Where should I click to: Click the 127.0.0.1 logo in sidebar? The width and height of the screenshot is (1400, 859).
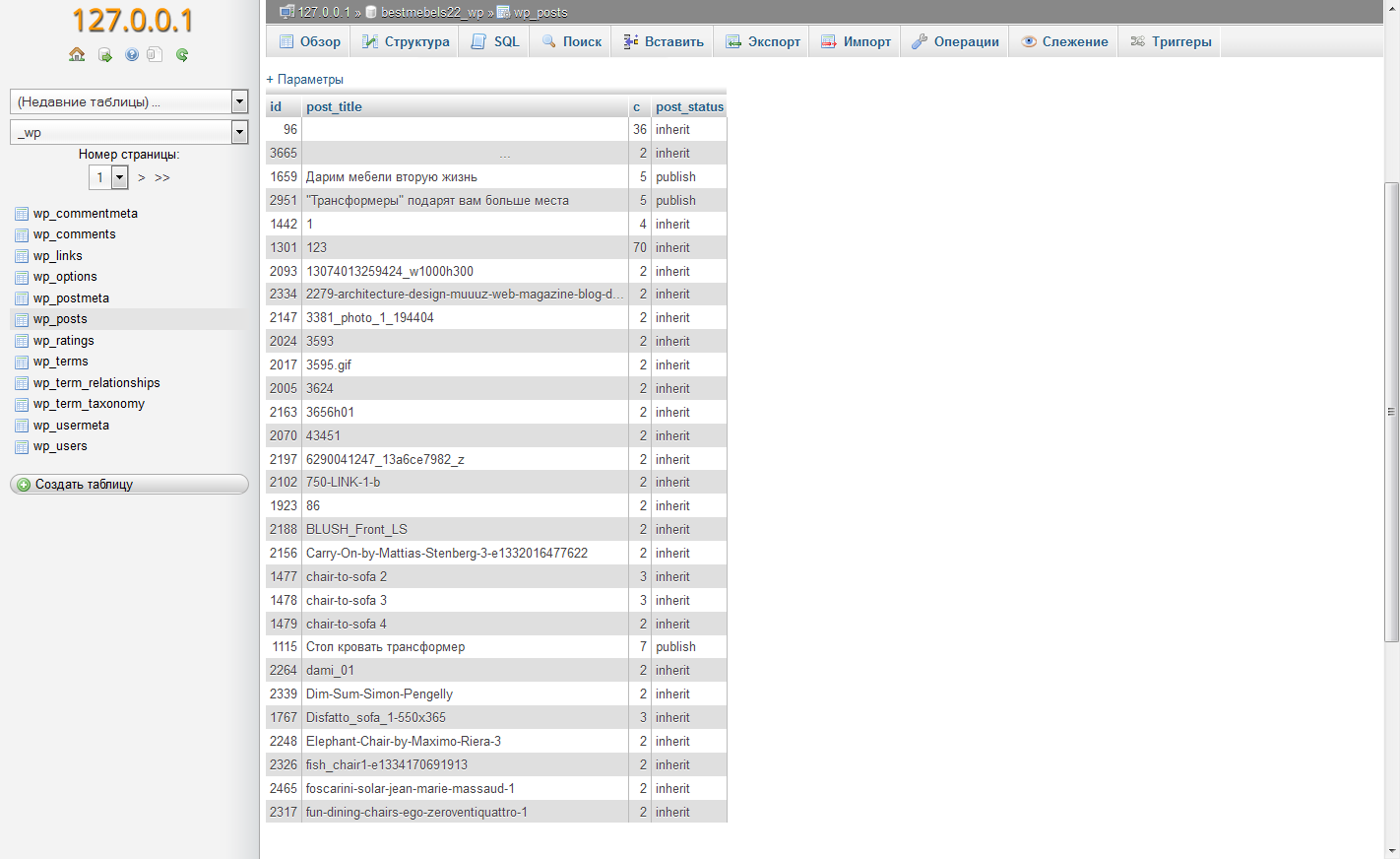[132, 21]
